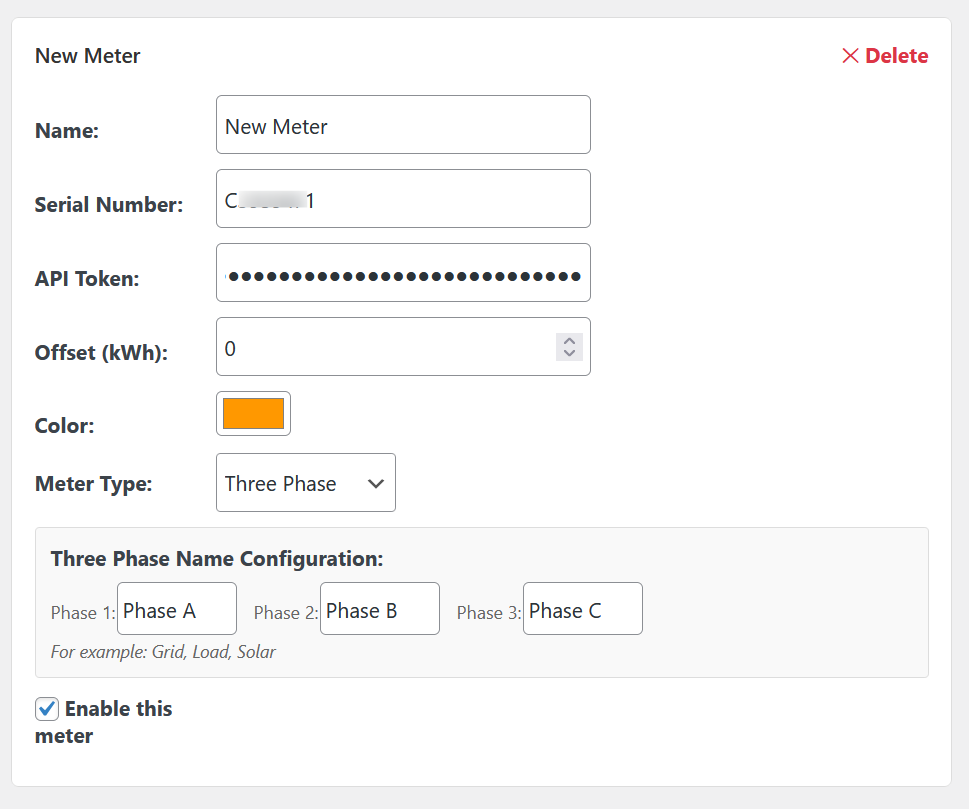Edit the Phase 1 name field

pos(176,609)
